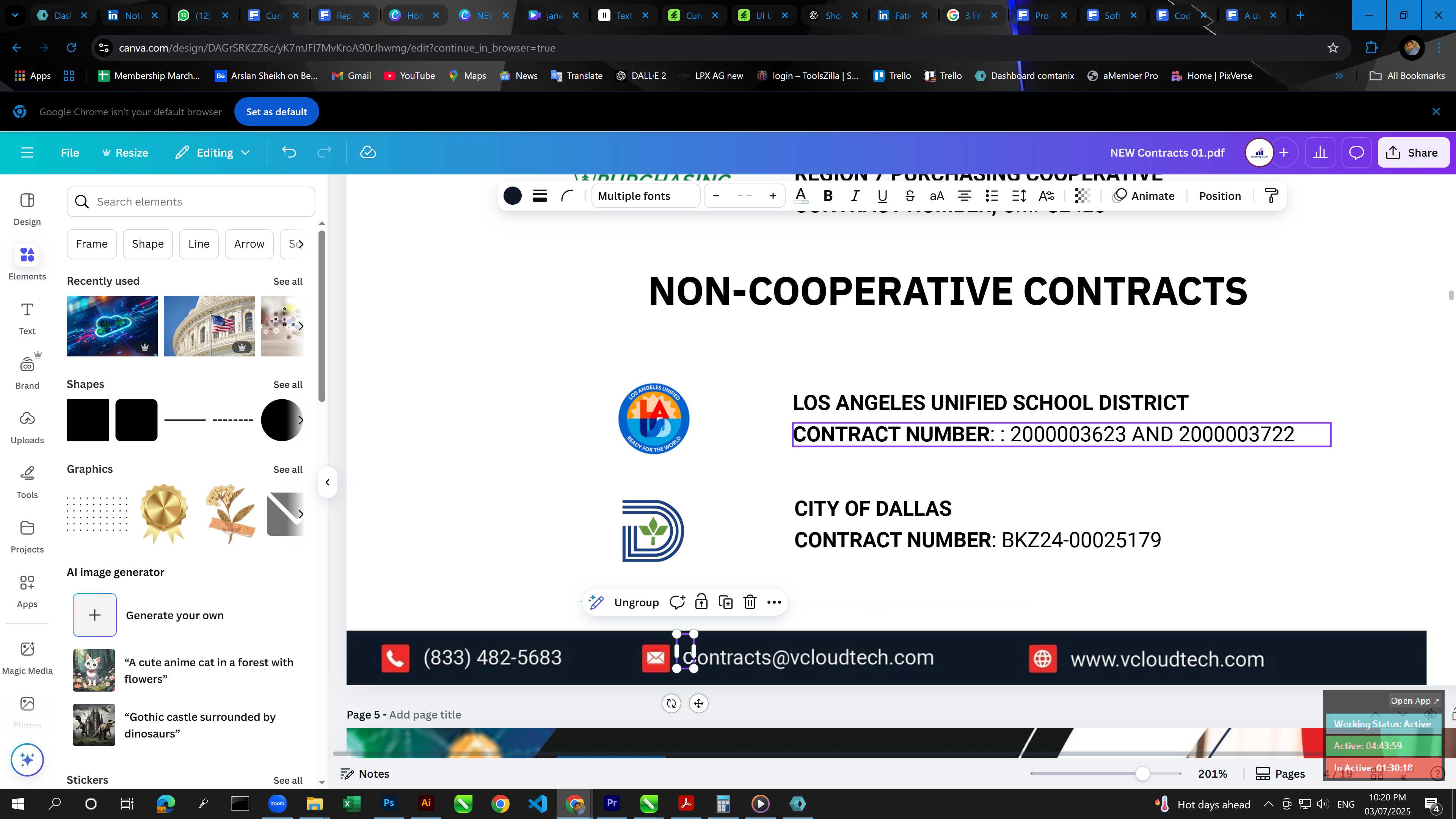Click the cloud save status icon

coord(368,152)
